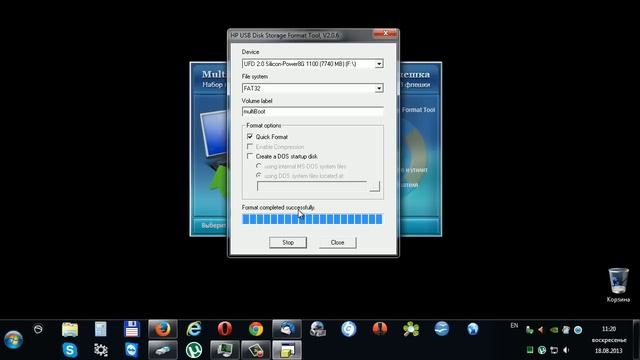Viewport: 640px width, 360px height.
Task: Click the Close button in format tool
Action: pyautogui.click(x=338, y=242)
